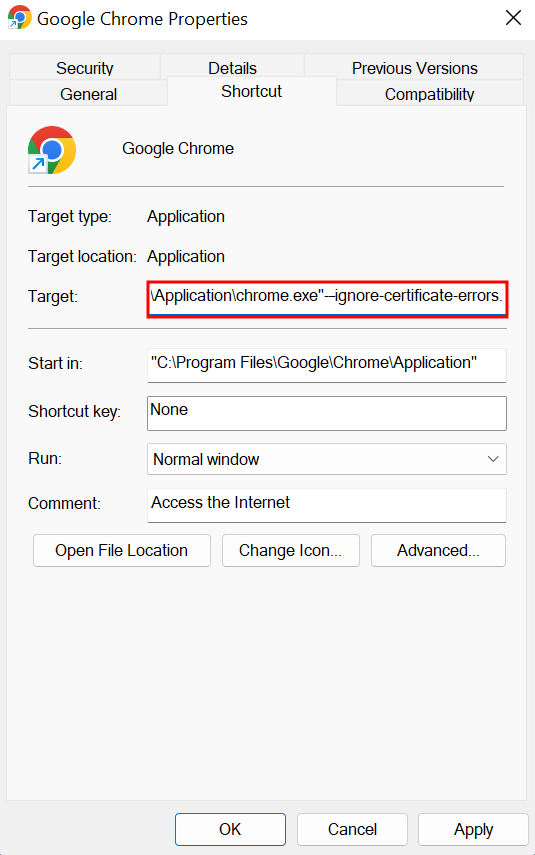Open the Advanced properties

point(438,550)
